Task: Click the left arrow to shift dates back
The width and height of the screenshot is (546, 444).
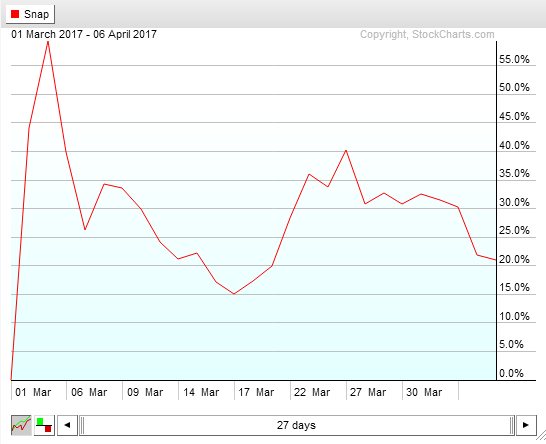Action: pos(67,425)
